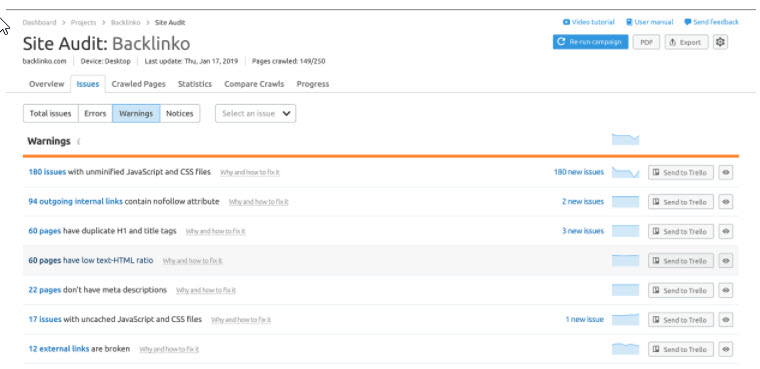The height and width of the screenshot is (369, 760).
Task: Click the unminified JavaScript trend graph
Action: (625, 172)
